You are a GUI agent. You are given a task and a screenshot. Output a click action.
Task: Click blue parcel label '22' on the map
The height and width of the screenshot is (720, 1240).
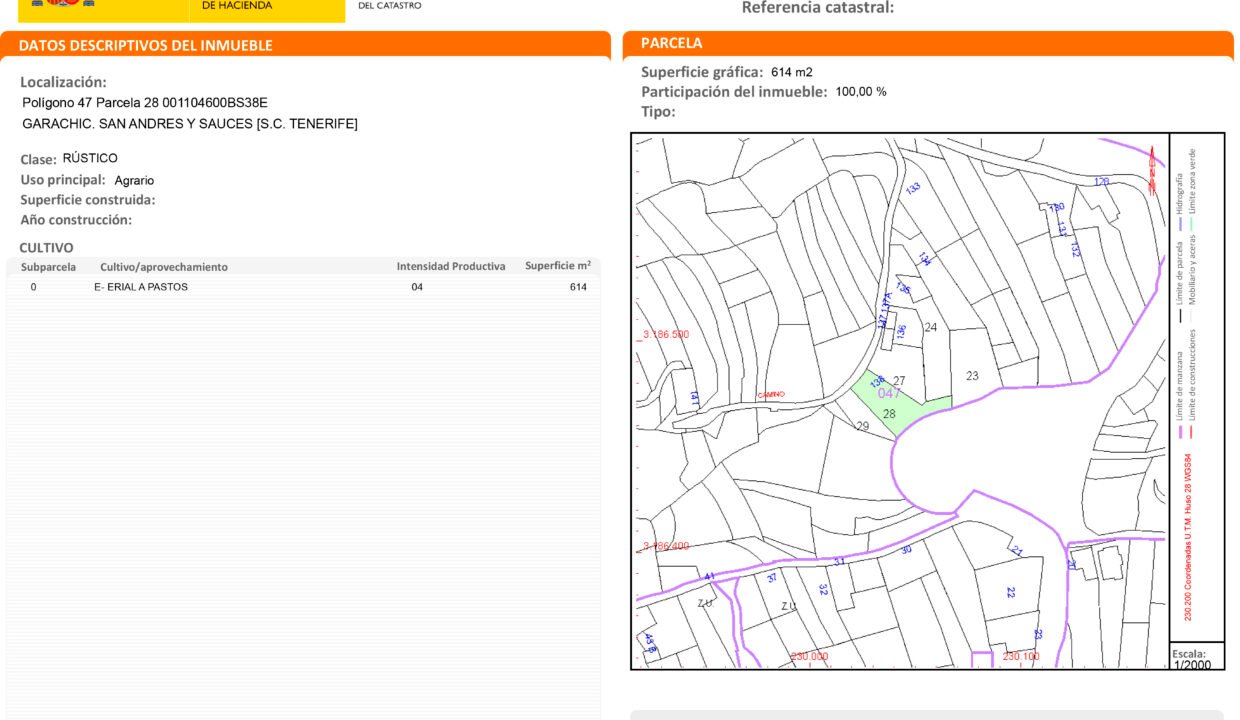tap(1011, 592)
